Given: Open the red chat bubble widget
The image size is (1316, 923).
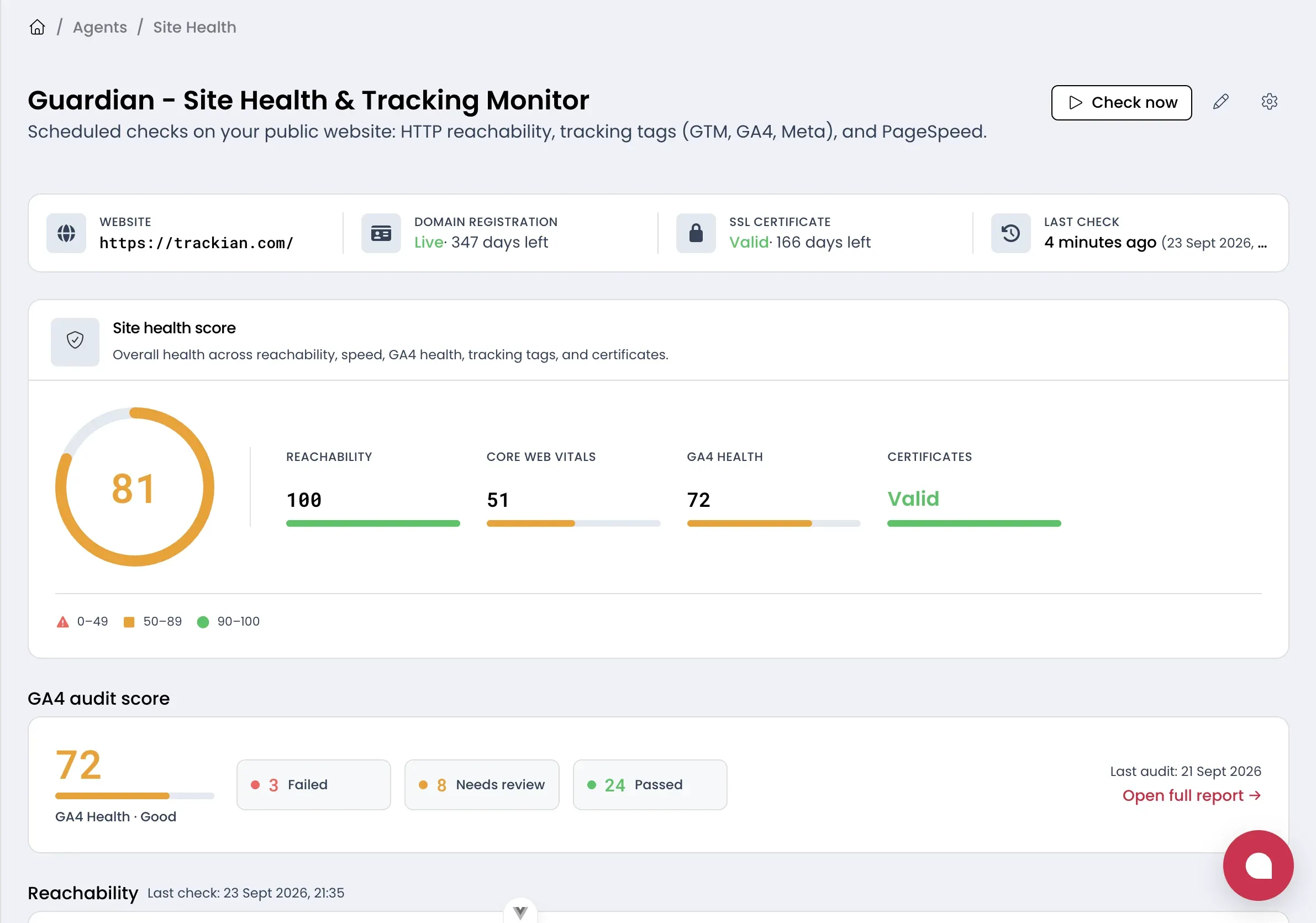Looking at the screenshot, I should 1258,866.
